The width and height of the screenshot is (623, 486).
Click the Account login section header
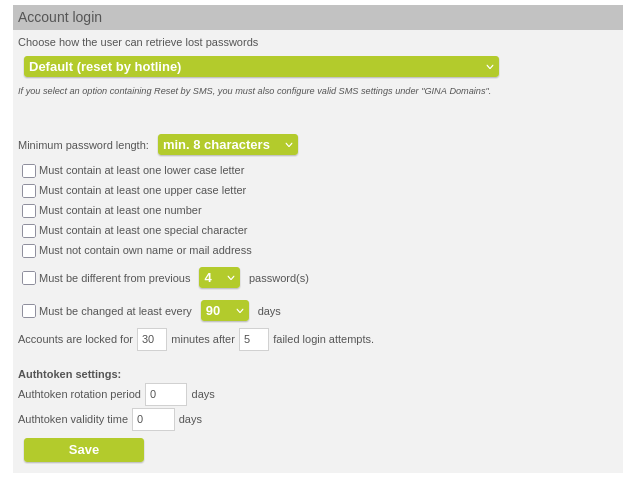(x=60, y=17)
